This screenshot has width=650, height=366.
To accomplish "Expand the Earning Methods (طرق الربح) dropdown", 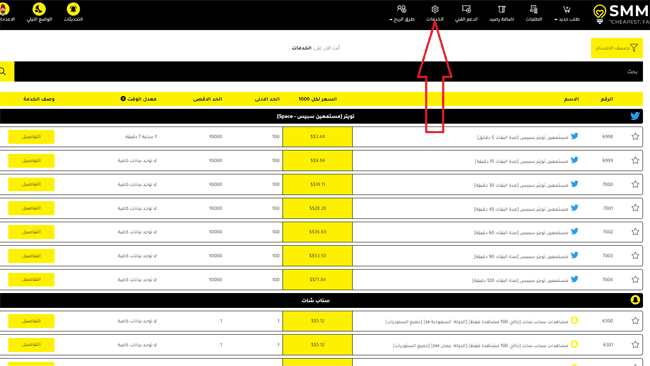I will click(x=402, y=13).
